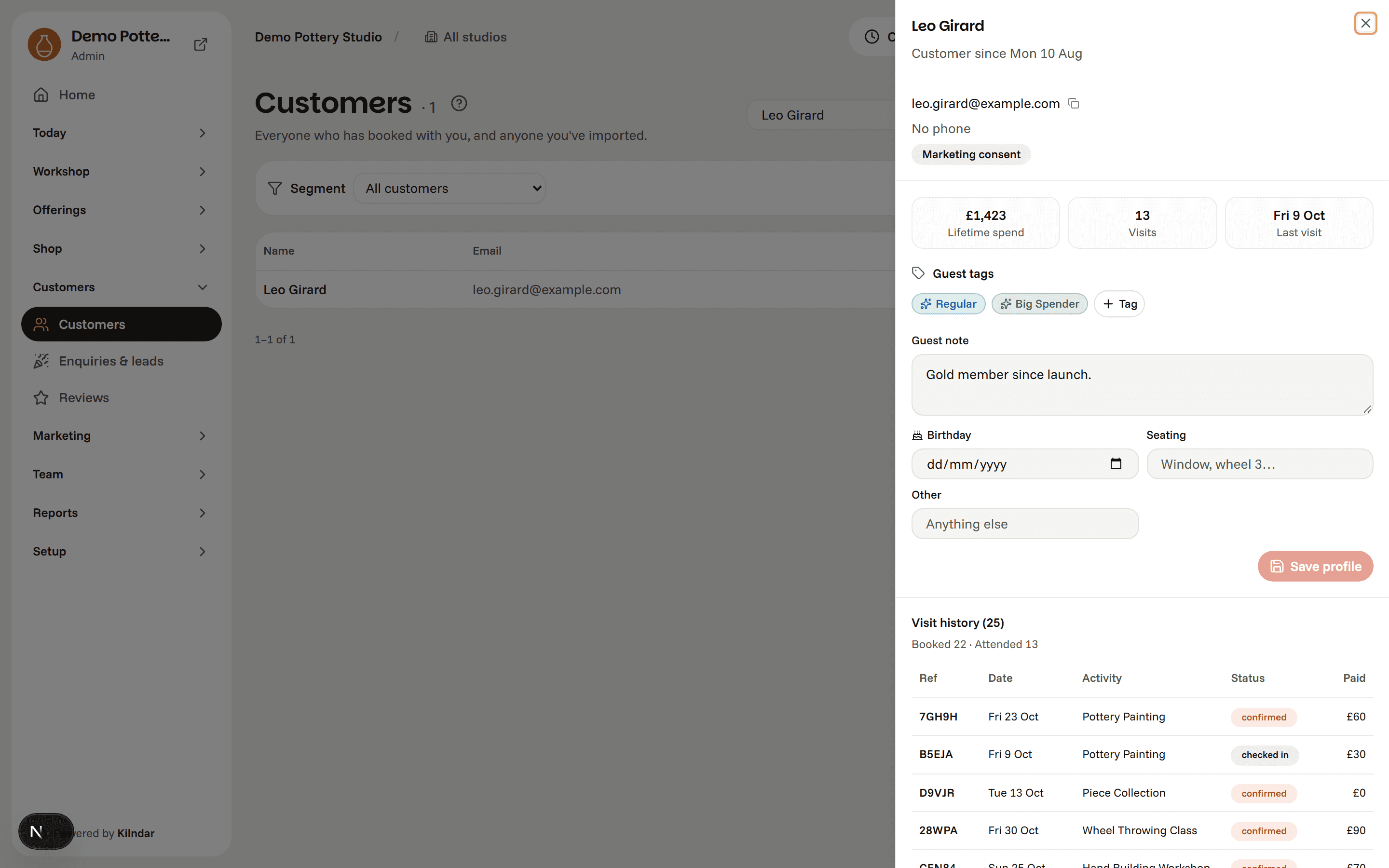Click booking ref 7GH9H
The height and width of the screenshot is (868, 1389).
pyautogui.click(x=938, y=717)
